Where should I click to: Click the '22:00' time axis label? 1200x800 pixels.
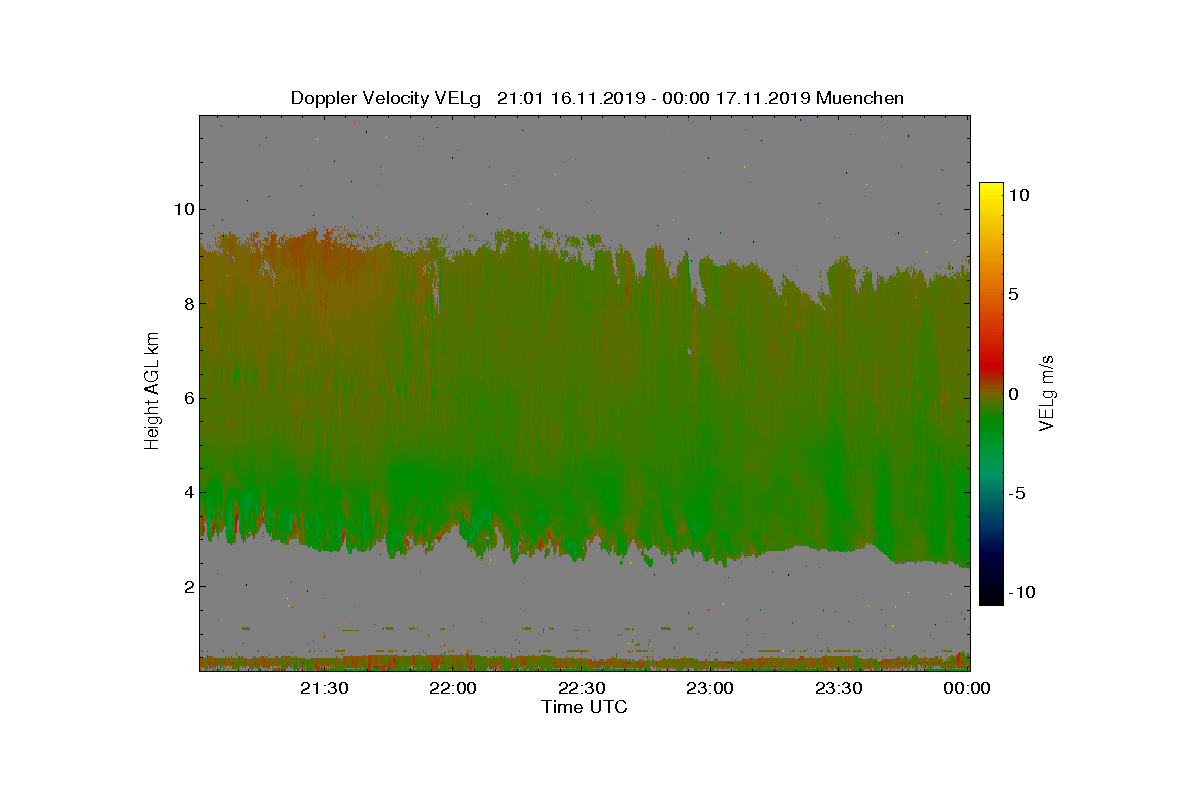click(x=455, y=688)
